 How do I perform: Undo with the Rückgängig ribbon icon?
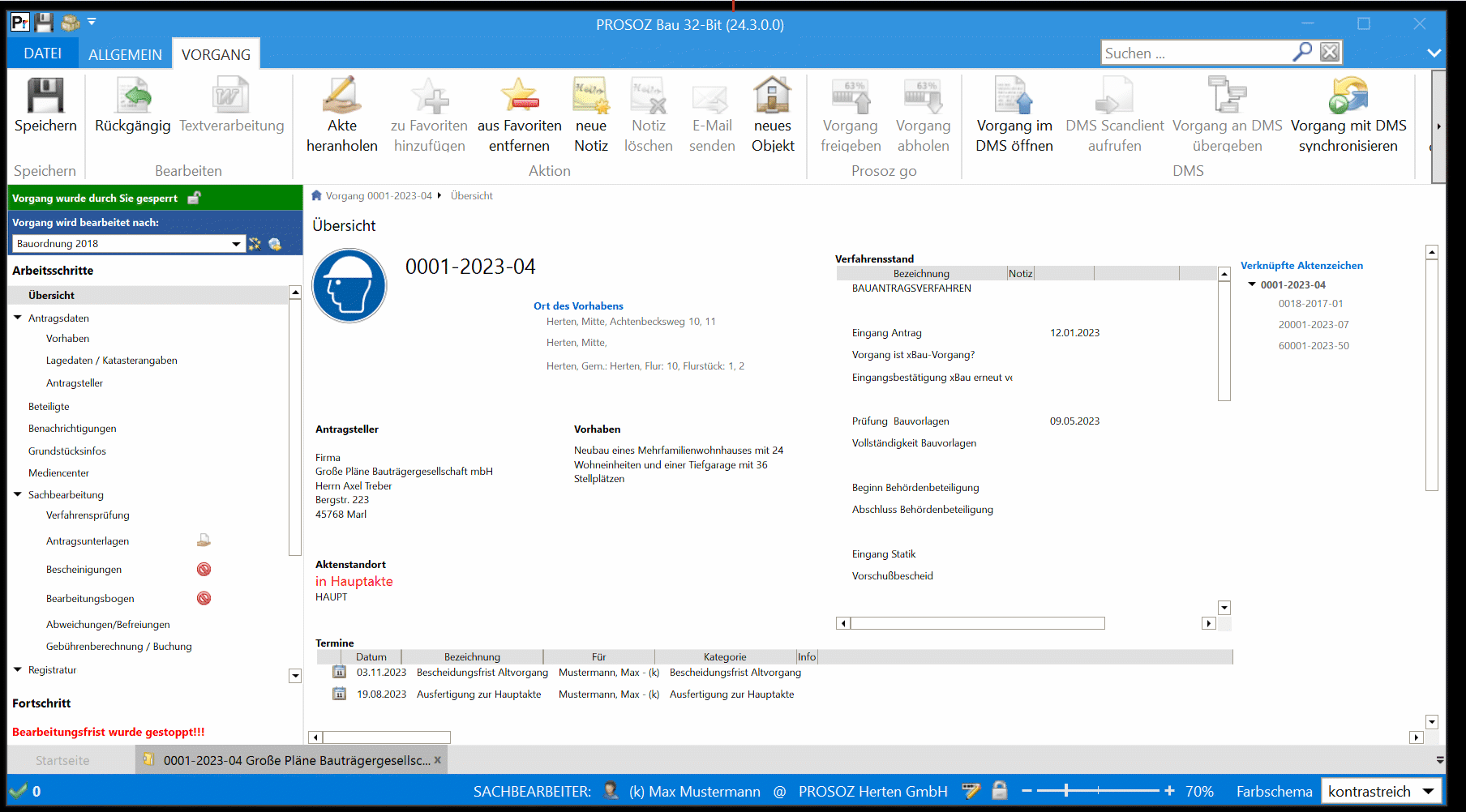click(x=133, y=96)
